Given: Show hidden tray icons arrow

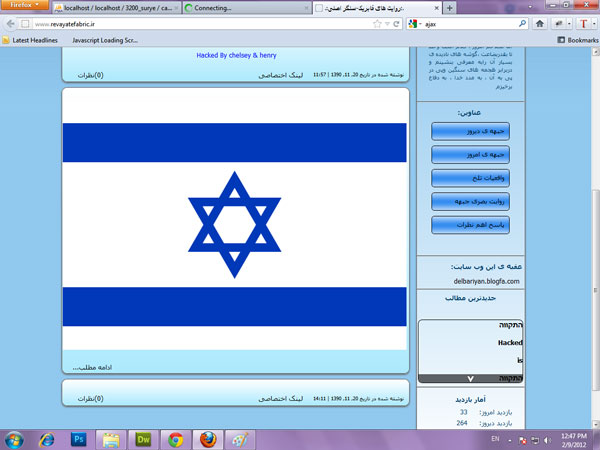Looking at the screenshot, I should pyautogui.click(x=510, y=440).
